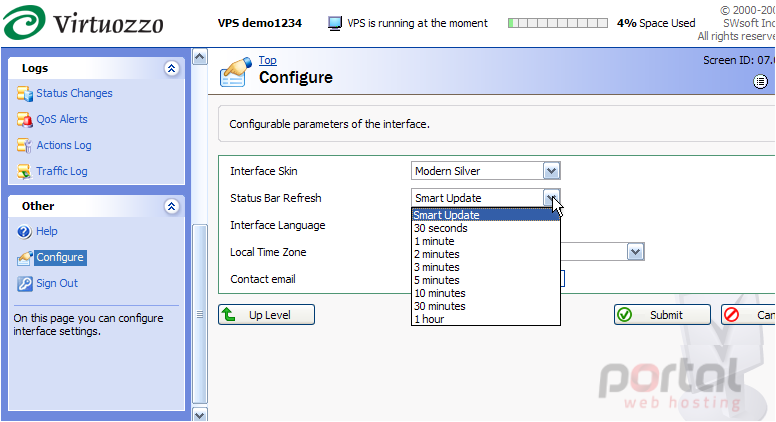Click the Up Level button

pos(266,315)
